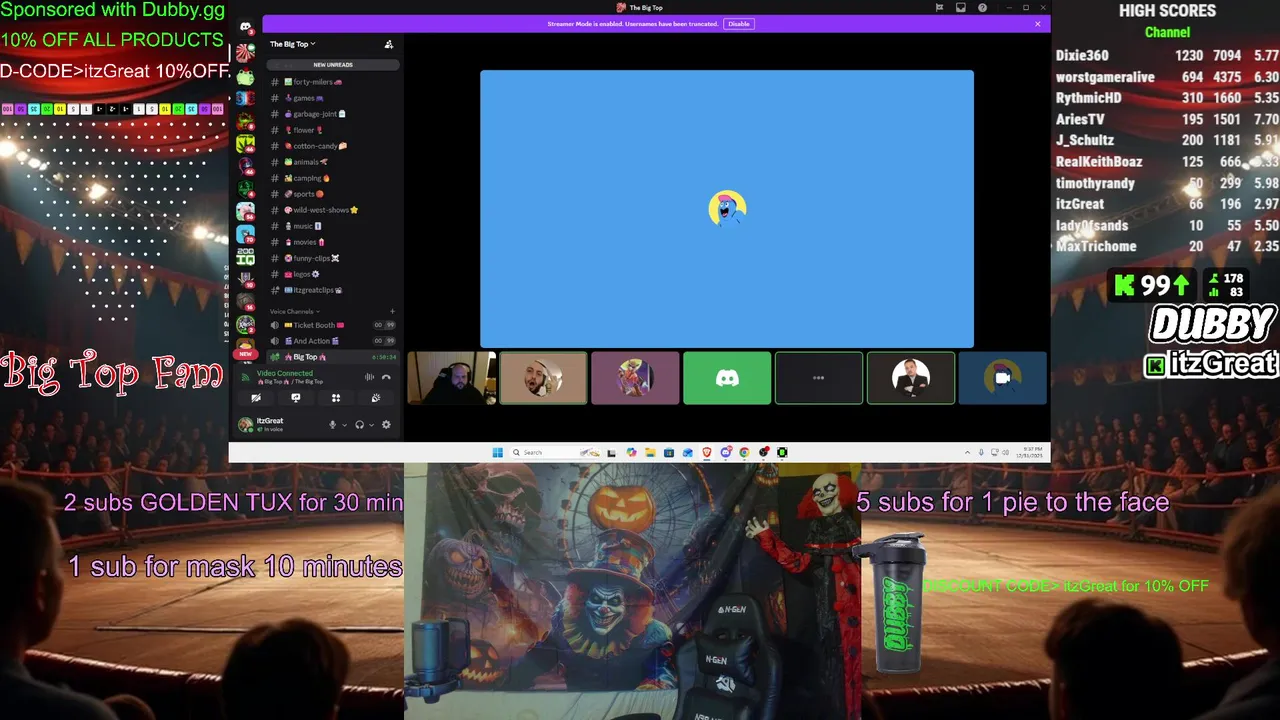Open Discord direct messages home icon
The image size is (1280, 720).
(245, 27)
